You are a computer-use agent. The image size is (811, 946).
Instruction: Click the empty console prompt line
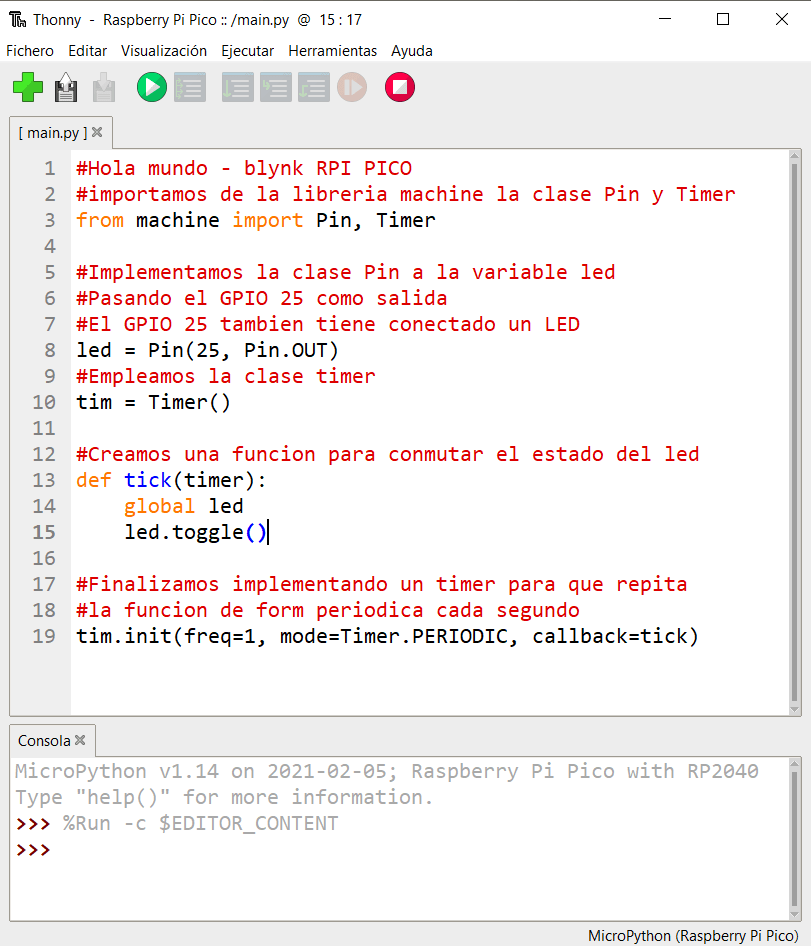400,850
